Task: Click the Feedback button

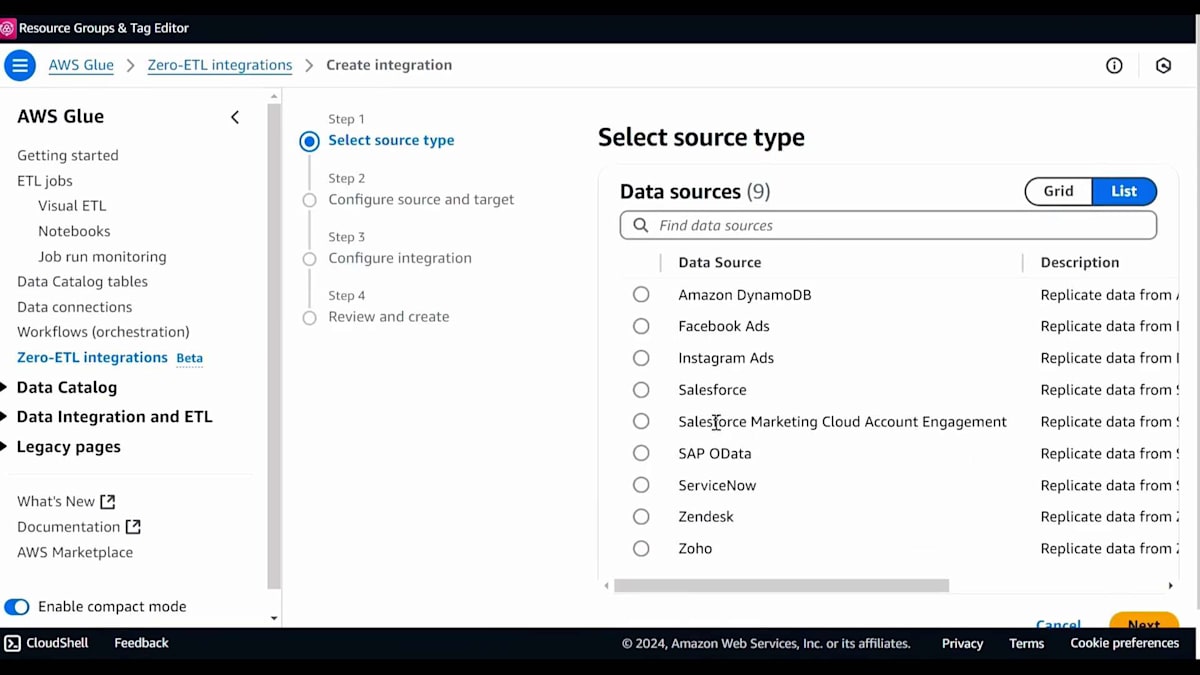Action: coord(141,643)
